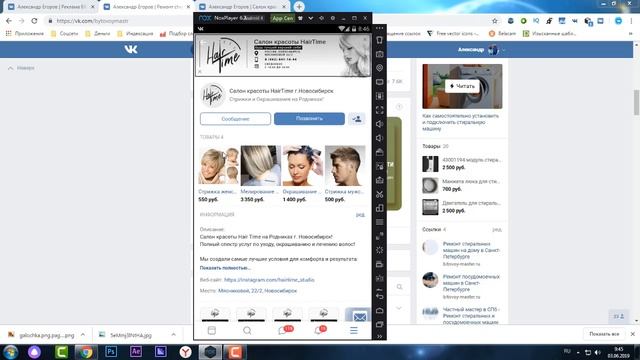This screenshot has height=360, width=640.
Task: Click Наверх back-to-top link in browser
Action: [x=21, y=68]
